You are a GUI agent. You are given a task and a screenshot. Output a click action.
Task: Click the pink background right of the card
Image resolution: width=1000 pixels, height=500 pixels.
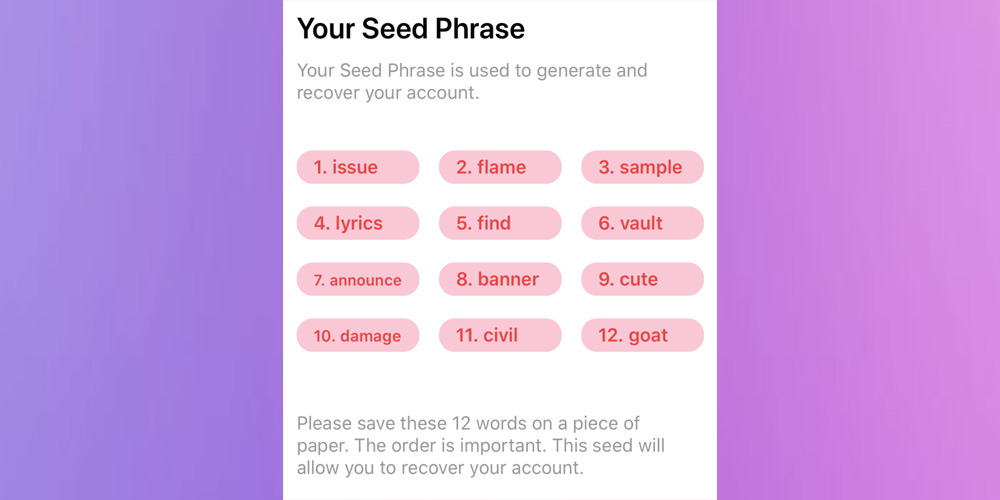pos(858,250)
